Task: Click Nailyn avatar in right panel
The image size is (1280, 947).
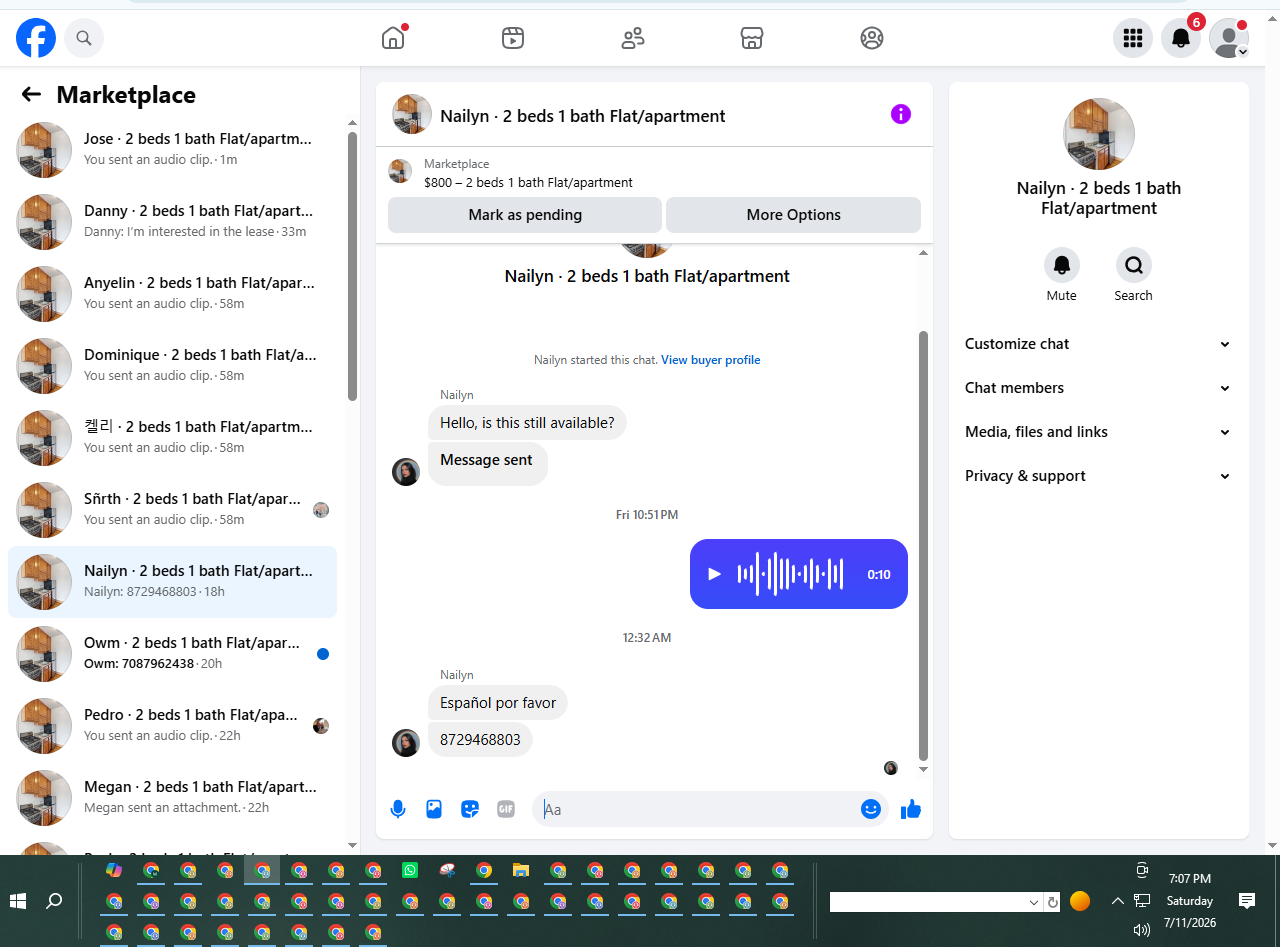Action: pos(1099,134)
